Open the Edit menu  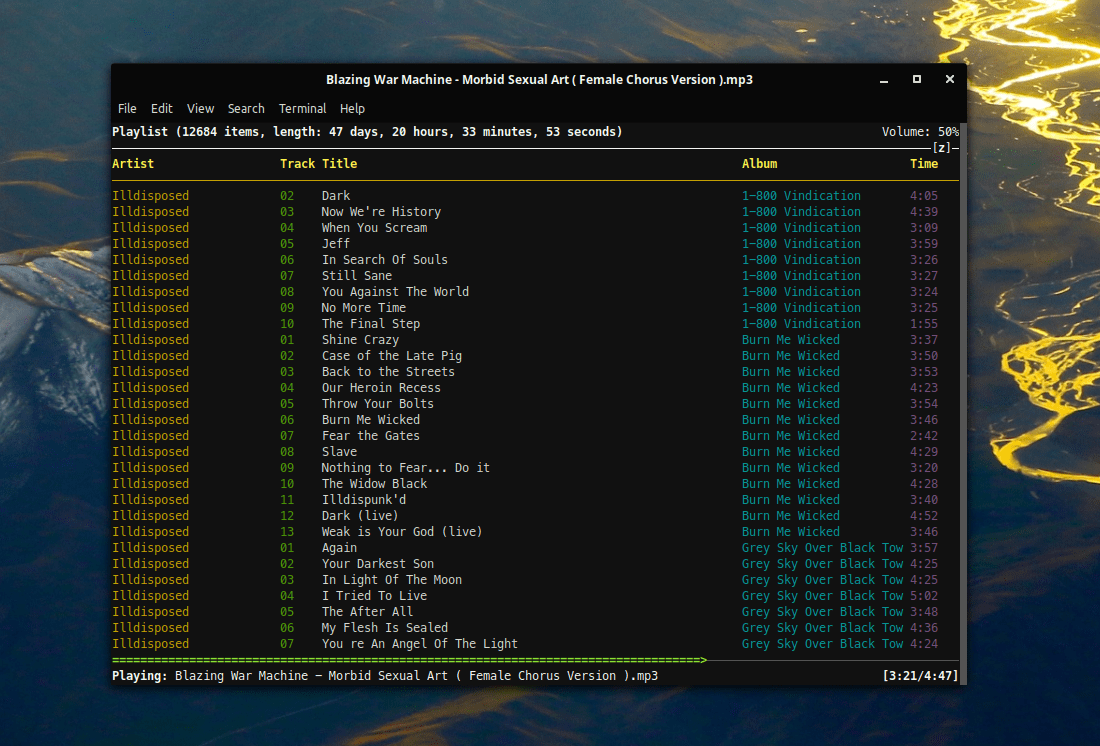click(x=161, y=108)
